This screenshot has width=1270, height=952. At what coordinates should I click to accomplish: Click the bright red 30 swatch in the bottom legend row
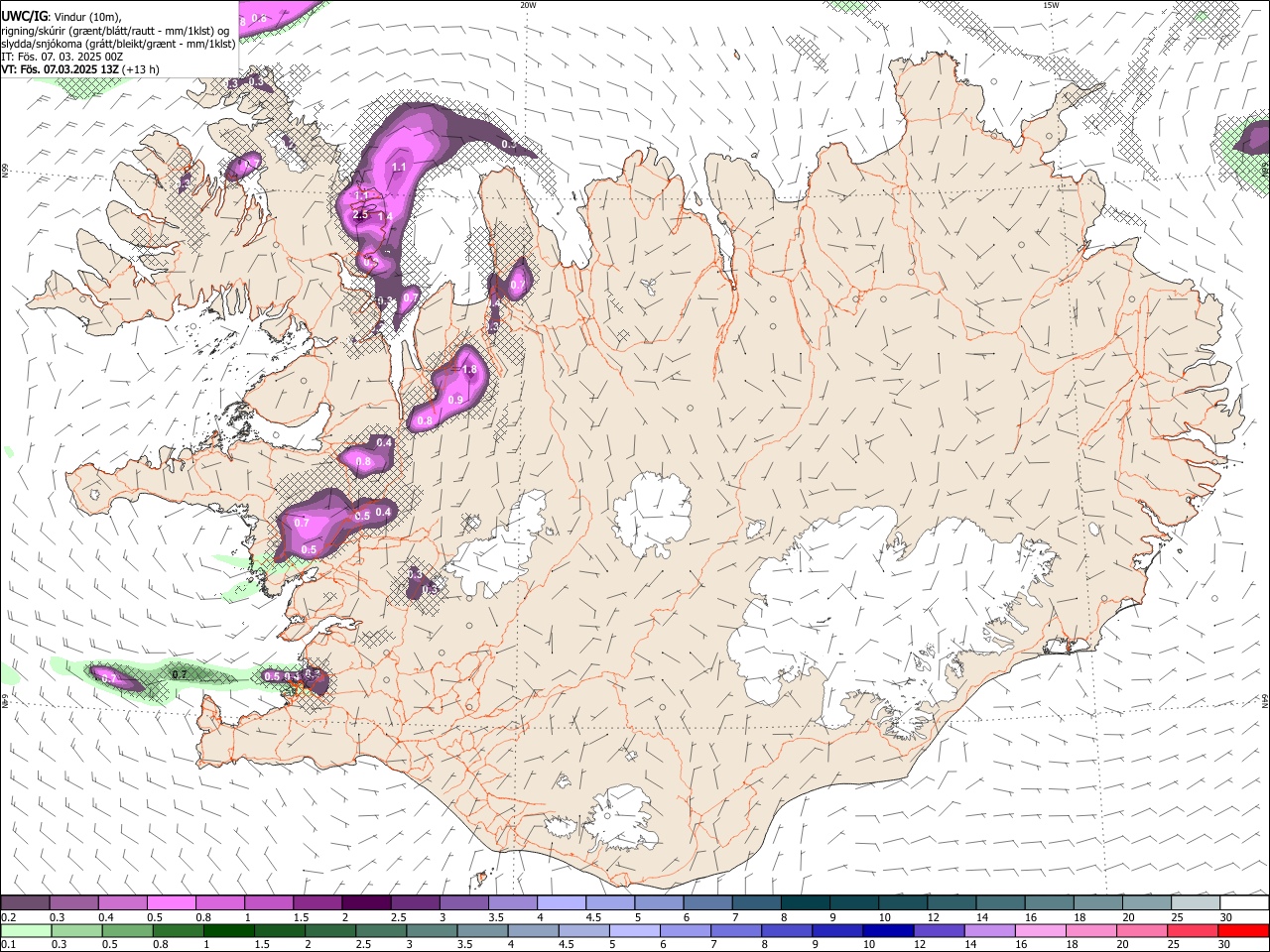click(1244, 930)
